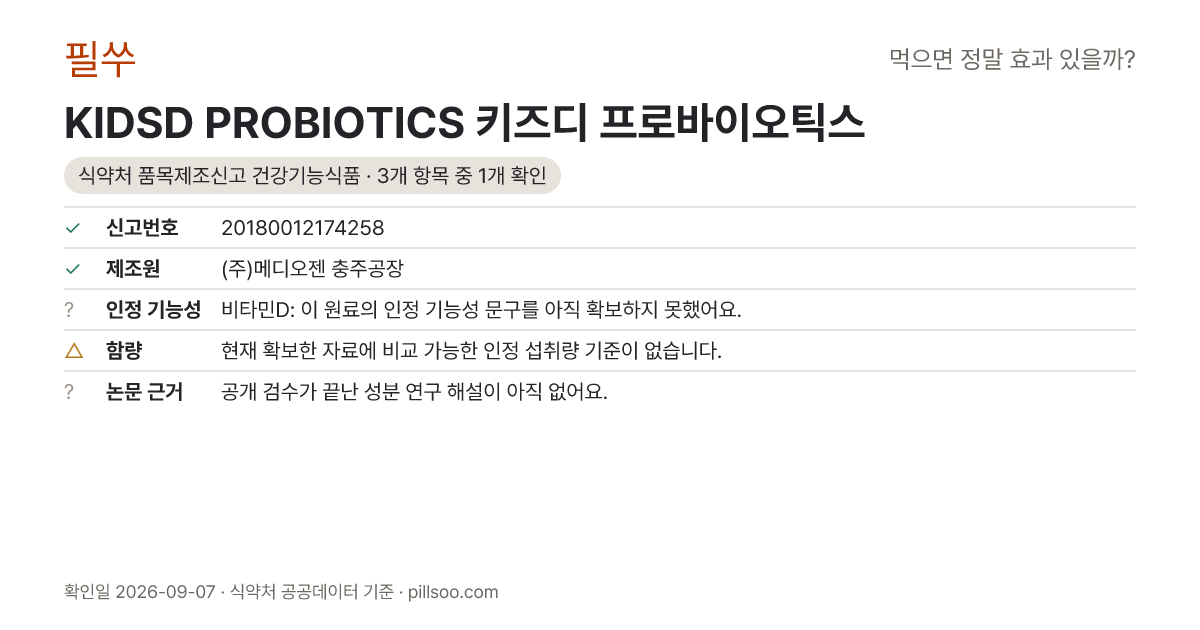This screenshot has width=1200, height=630.
Task: Click green checkmark icon beside 제조원
Action: [72, 269]
